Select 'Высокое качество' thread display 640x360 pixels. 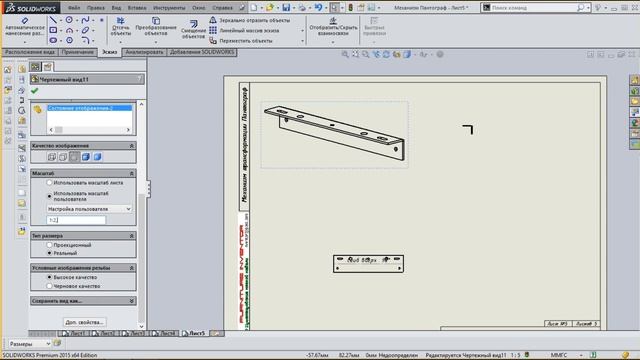click(49, 277)
